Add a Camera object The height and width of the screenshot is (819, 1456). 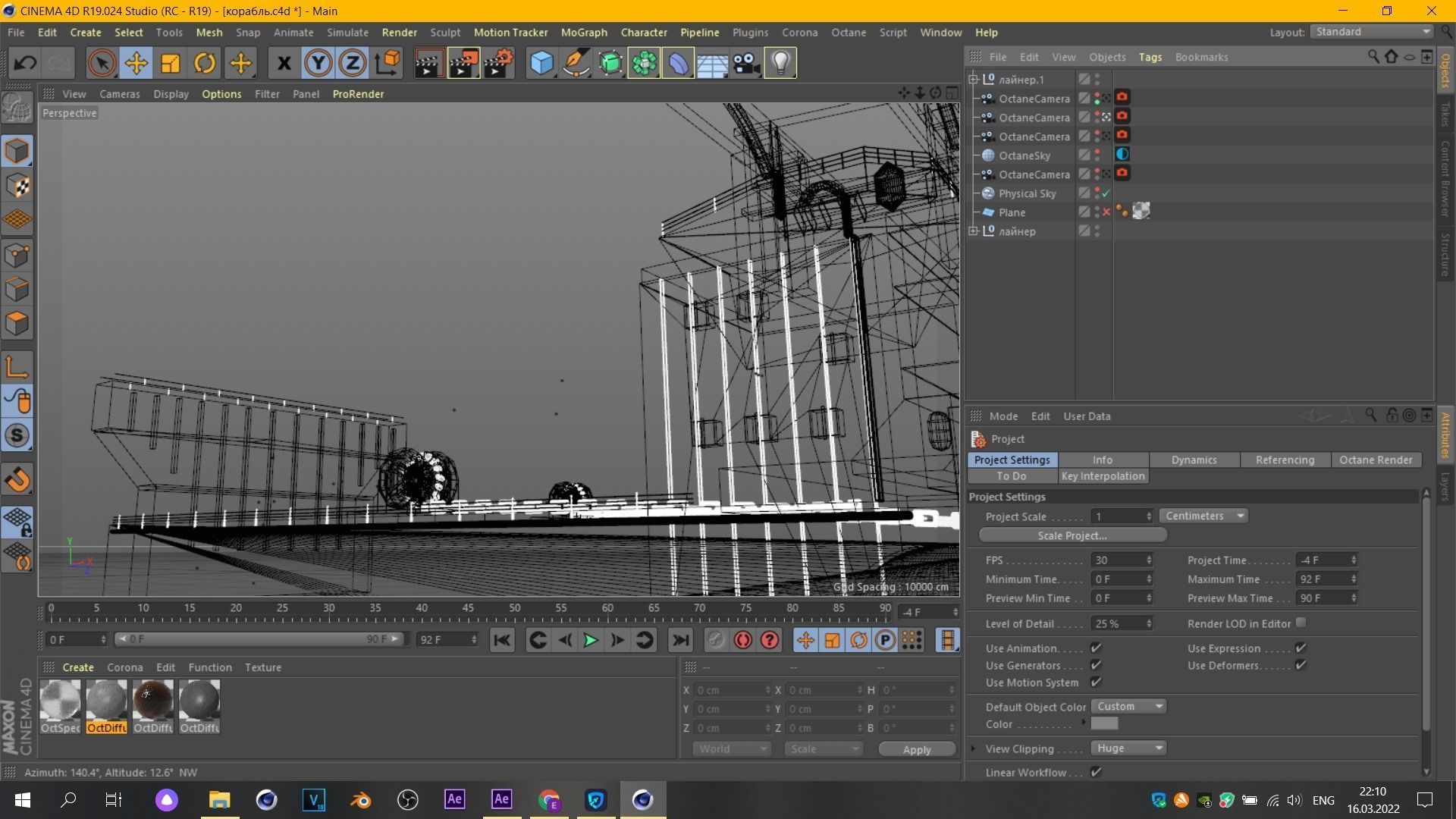(747, 63)
